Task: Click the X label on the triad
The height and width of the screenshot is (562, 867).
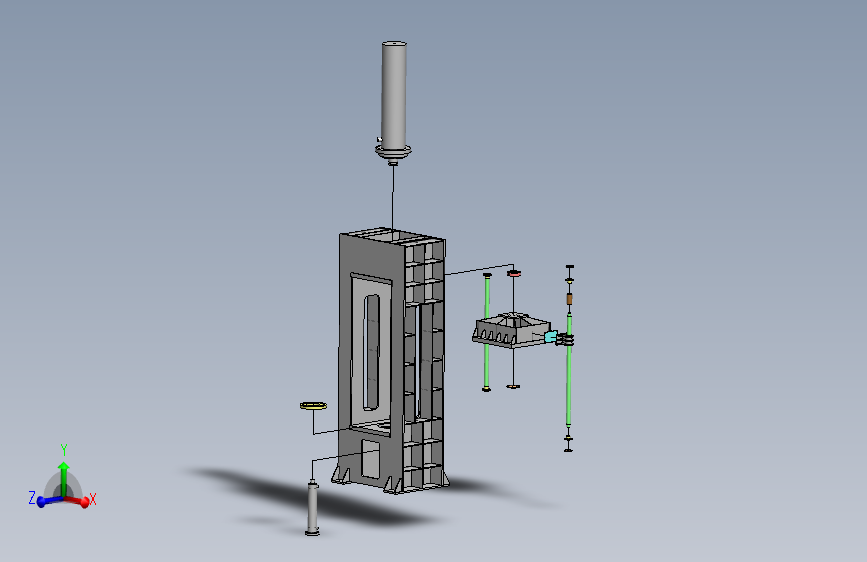Action: tap(93, 499)
